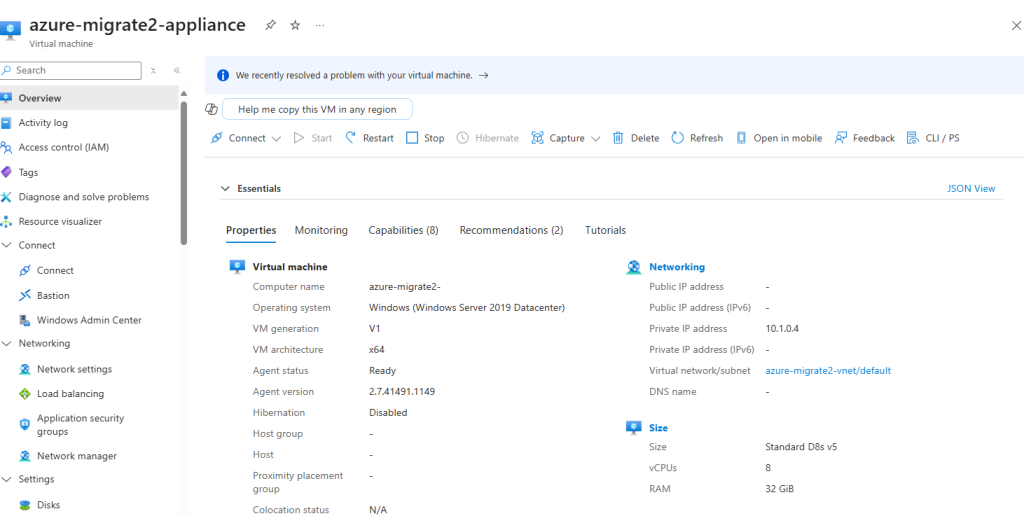Viewport: 1024px width, 516px height.
Task: Open the Recommendations (2) tab
Action: [511, 231]
